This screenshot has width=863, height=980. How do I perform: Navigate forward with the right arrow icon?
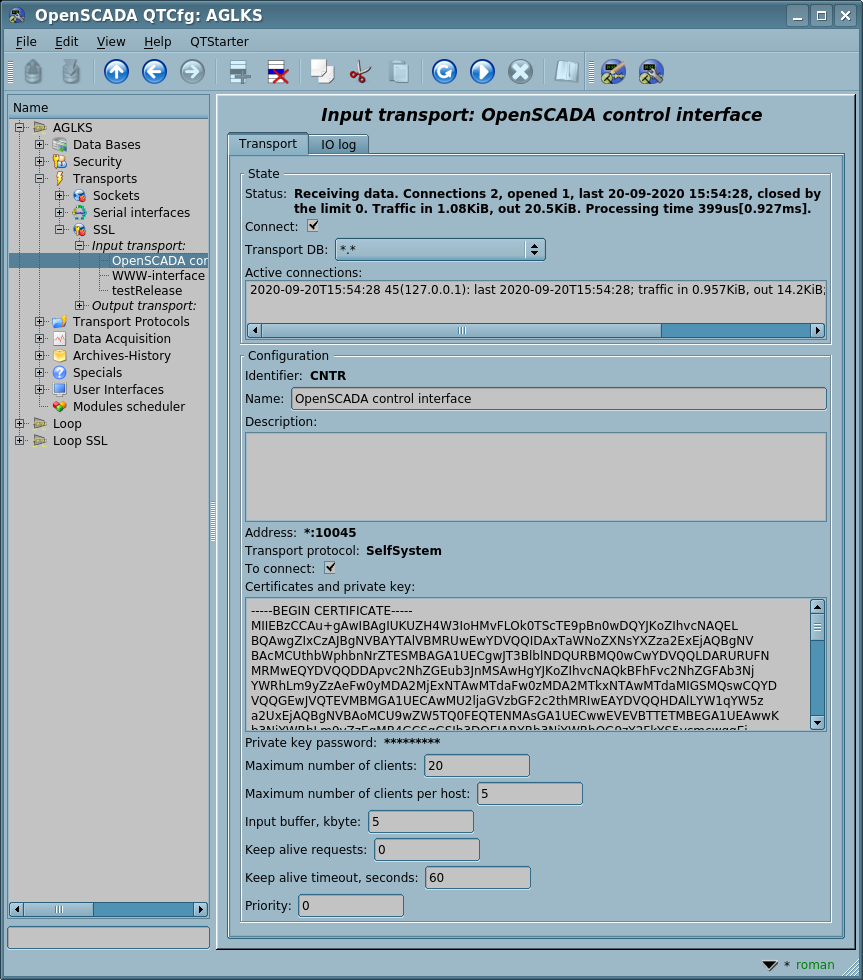(x=192, y=72)
